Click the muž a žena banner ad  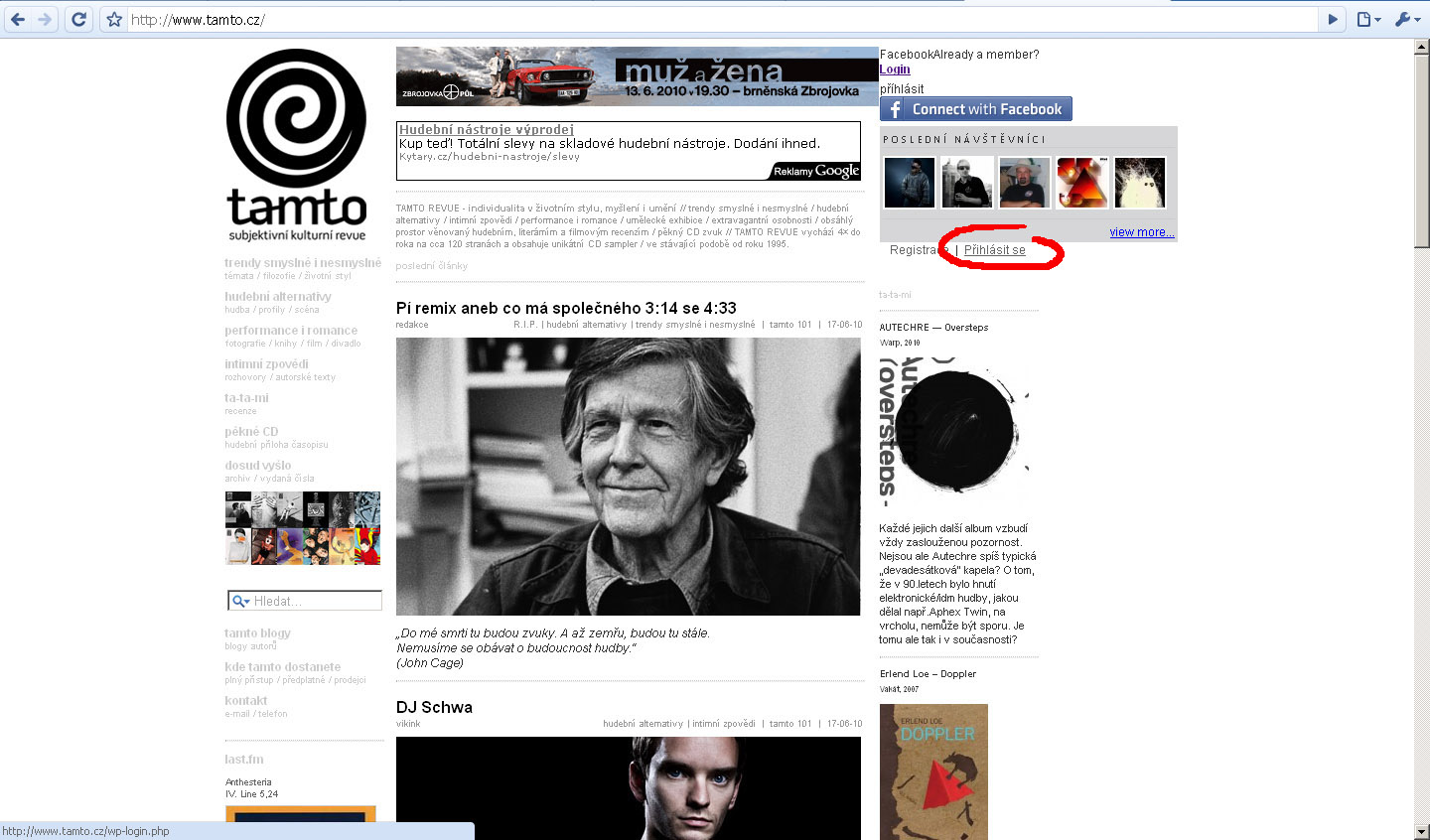pyautogui.click(x=637, y=76)
